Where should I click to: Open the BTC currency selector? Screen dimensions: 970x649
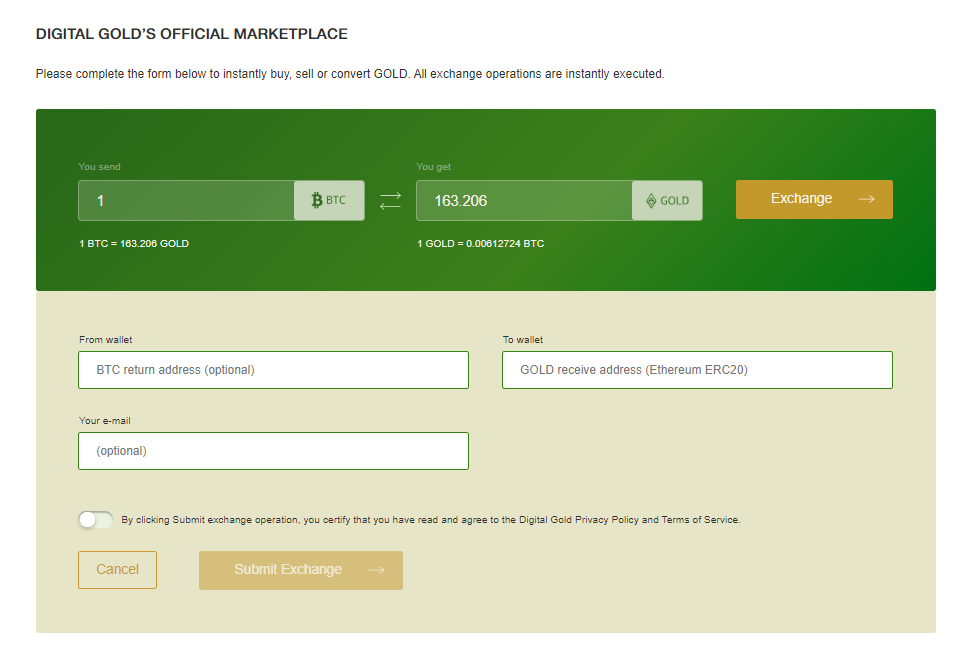pyautogui.click(x=329, y=200)
